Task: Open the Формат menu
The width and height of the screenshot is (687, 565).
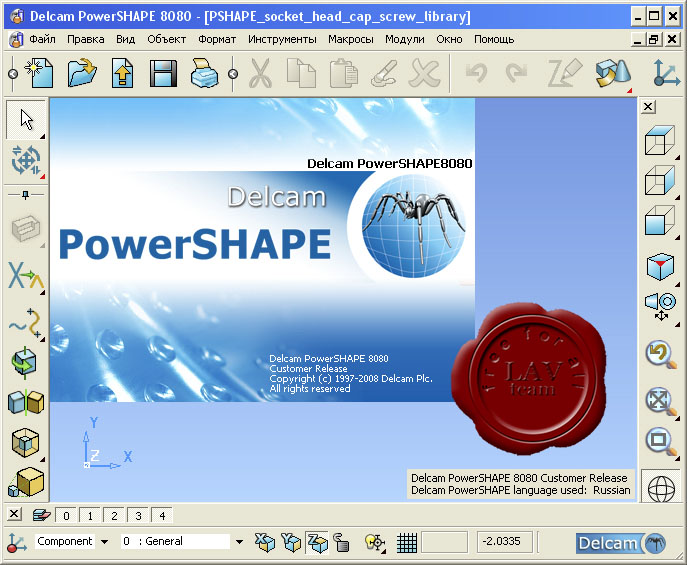Action: [217, 39]
